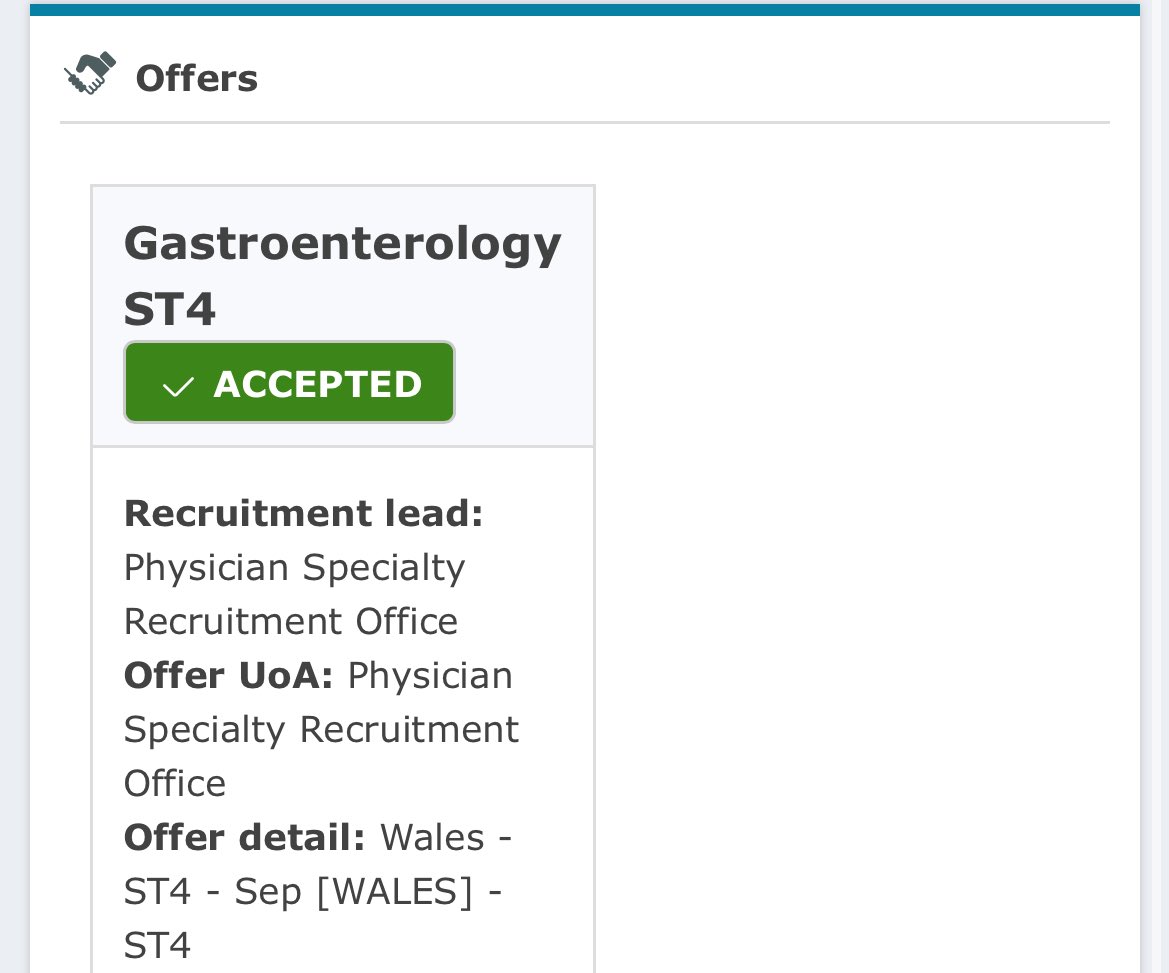This screenshot has width=1169, height=973.
Task: Click the [WALES] text in offer detail
Action: [395, 891]
